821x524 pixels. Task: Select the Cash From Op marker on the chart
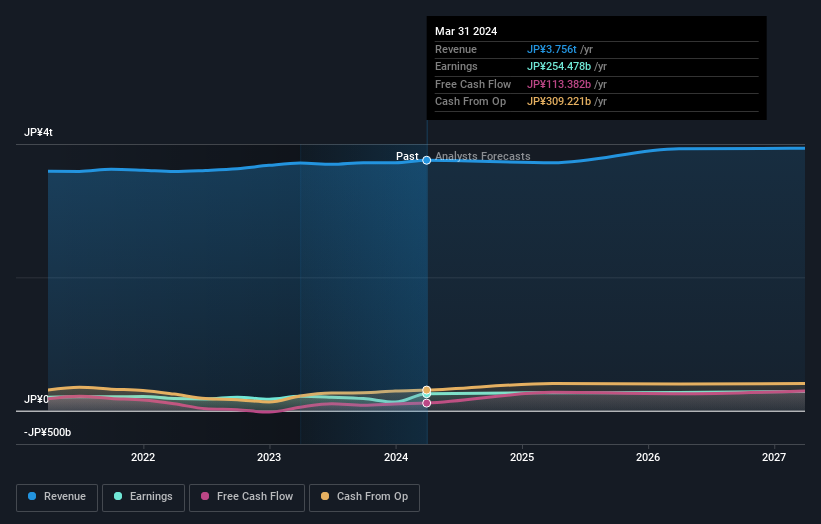point(427,390)
